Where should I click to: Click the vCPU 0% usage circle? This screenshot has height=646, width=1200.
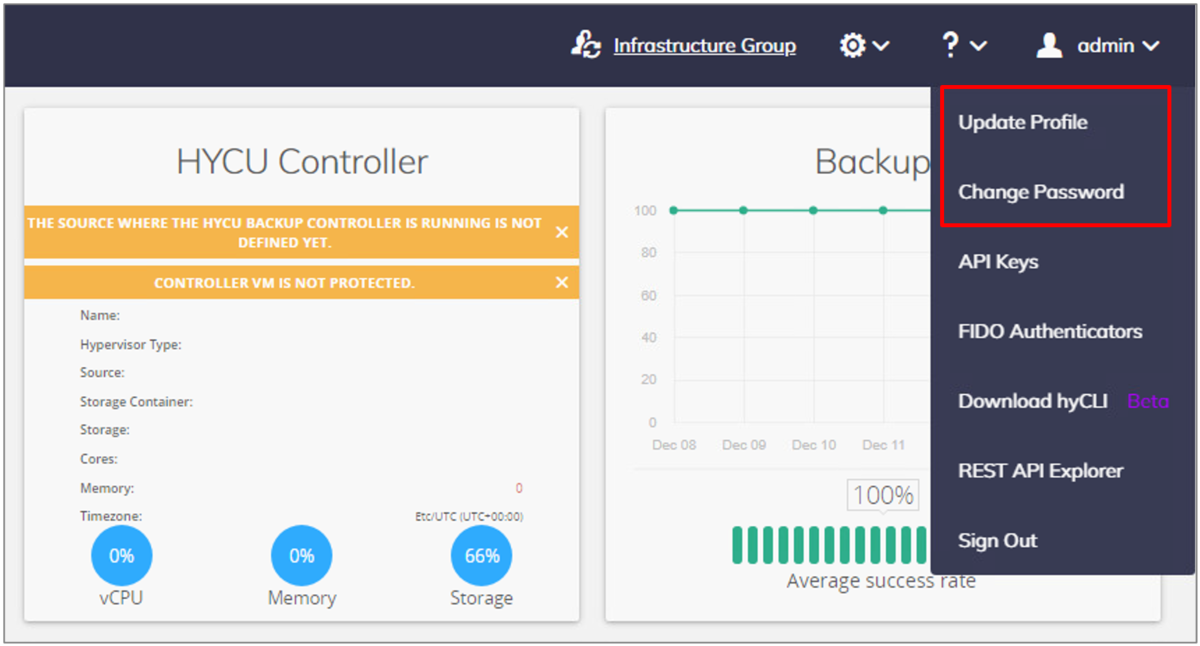[x=122, y=556]
